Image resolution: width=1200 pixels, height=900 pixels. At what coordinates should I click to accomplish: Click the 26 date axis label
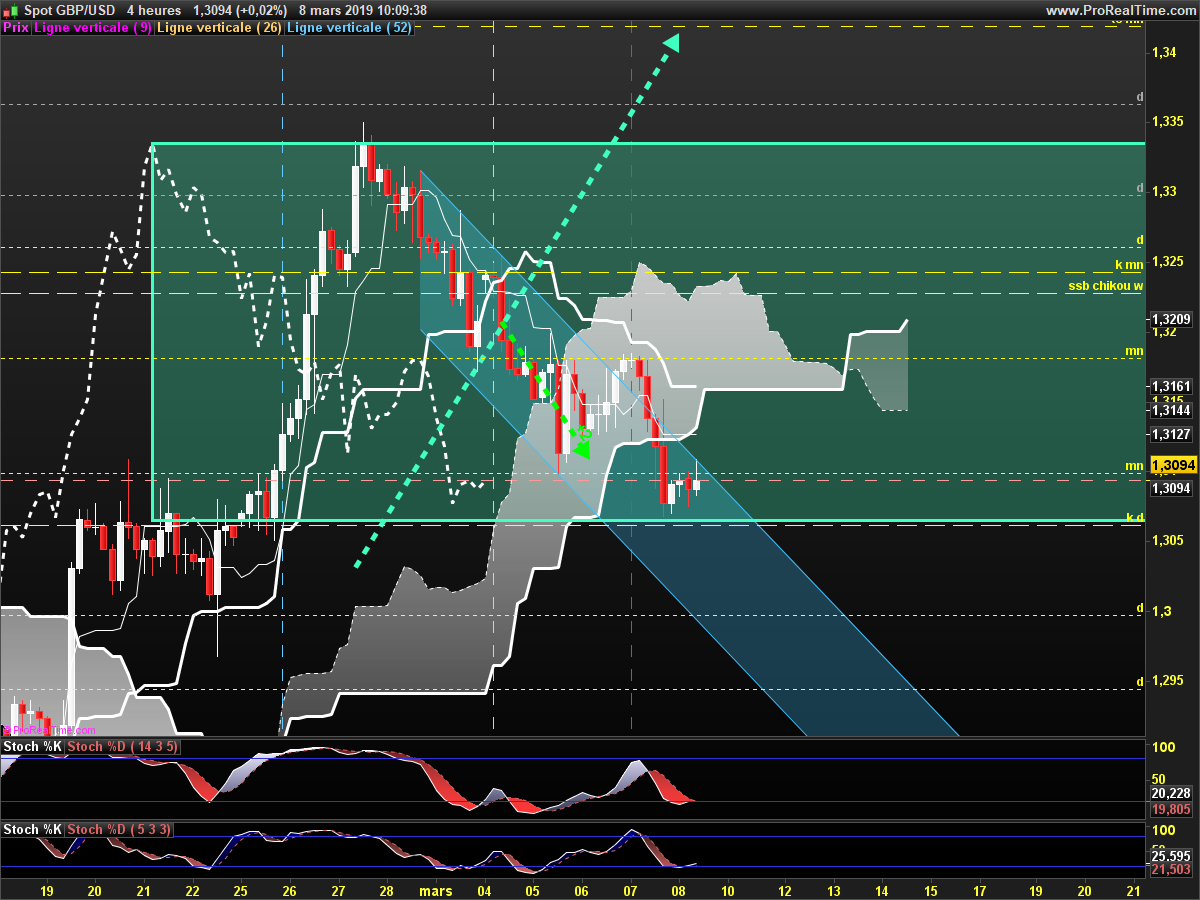(289, 889)
